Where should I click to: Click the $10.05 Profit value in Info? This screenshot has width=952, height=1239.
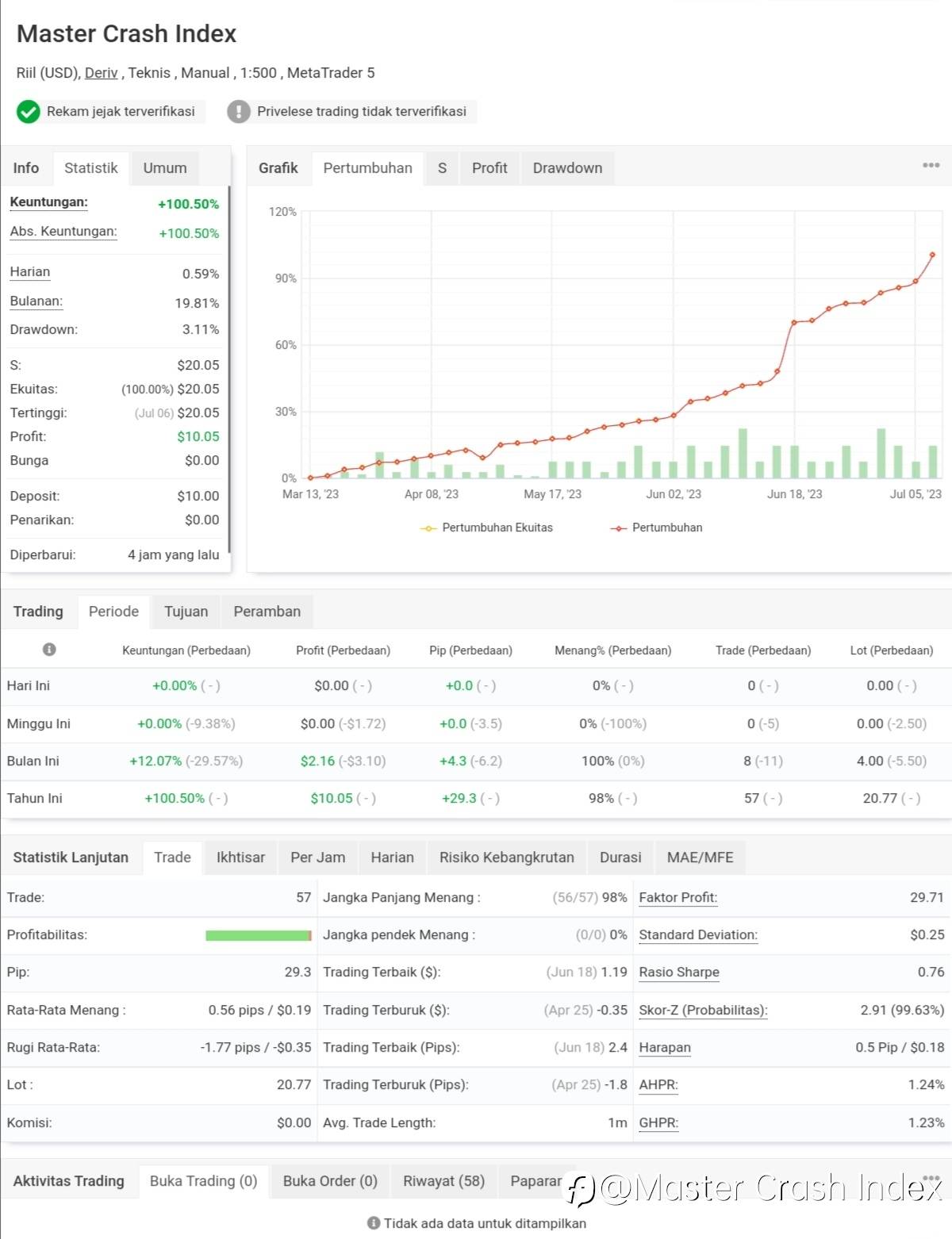click(198, 437)
